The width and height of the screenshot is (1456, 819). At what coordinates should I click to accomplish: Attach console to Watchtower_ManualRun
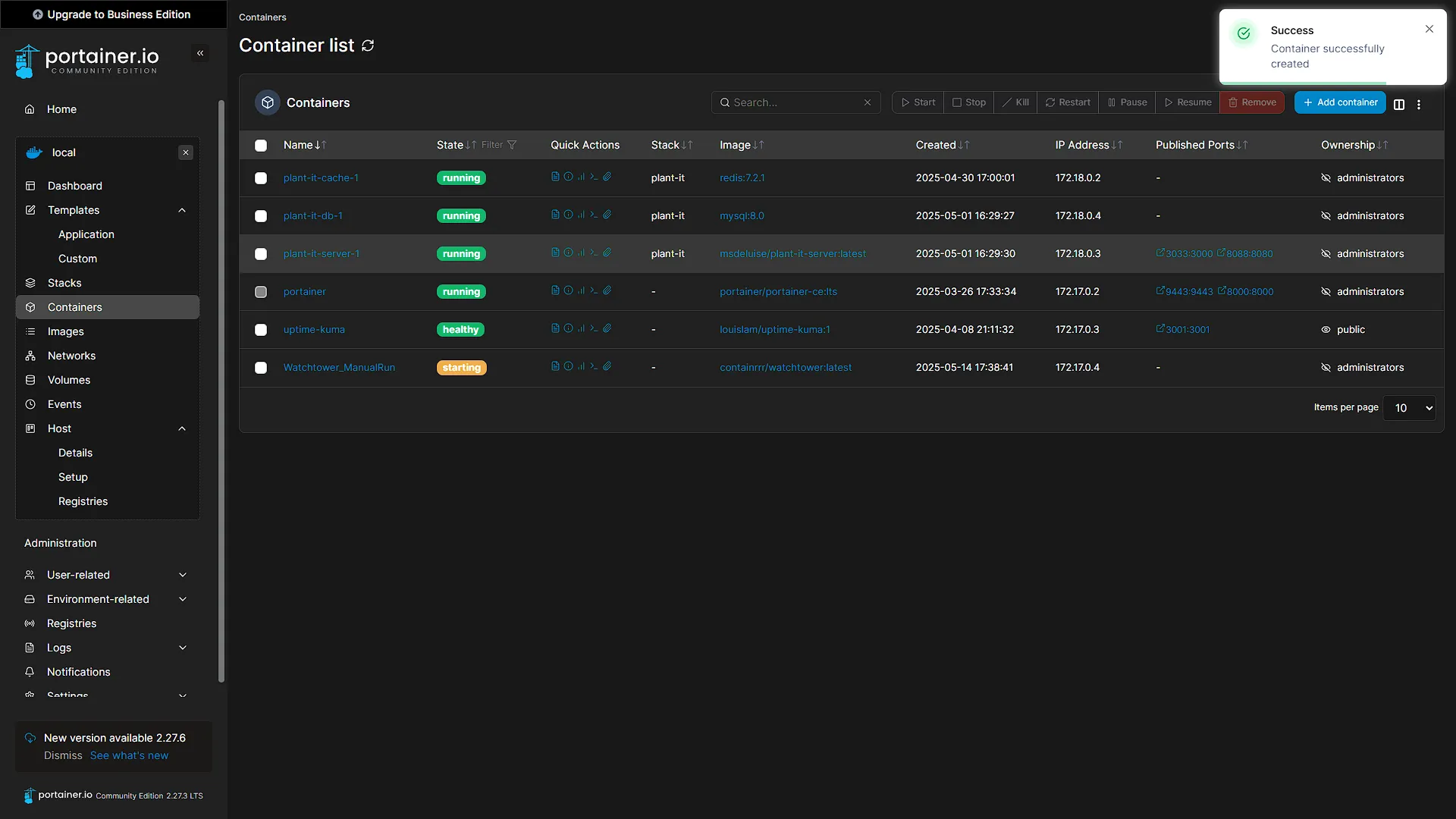607,366
